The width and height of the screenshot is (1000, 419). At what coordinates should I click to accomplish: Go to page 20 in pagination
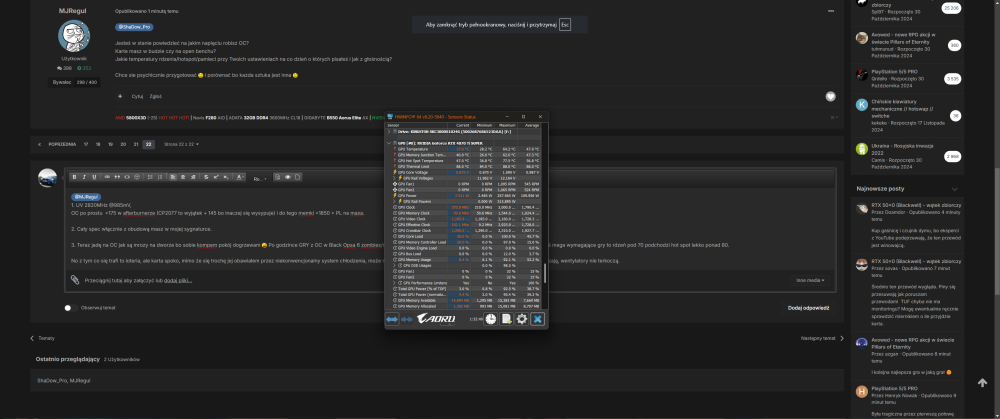click(123, 145)
